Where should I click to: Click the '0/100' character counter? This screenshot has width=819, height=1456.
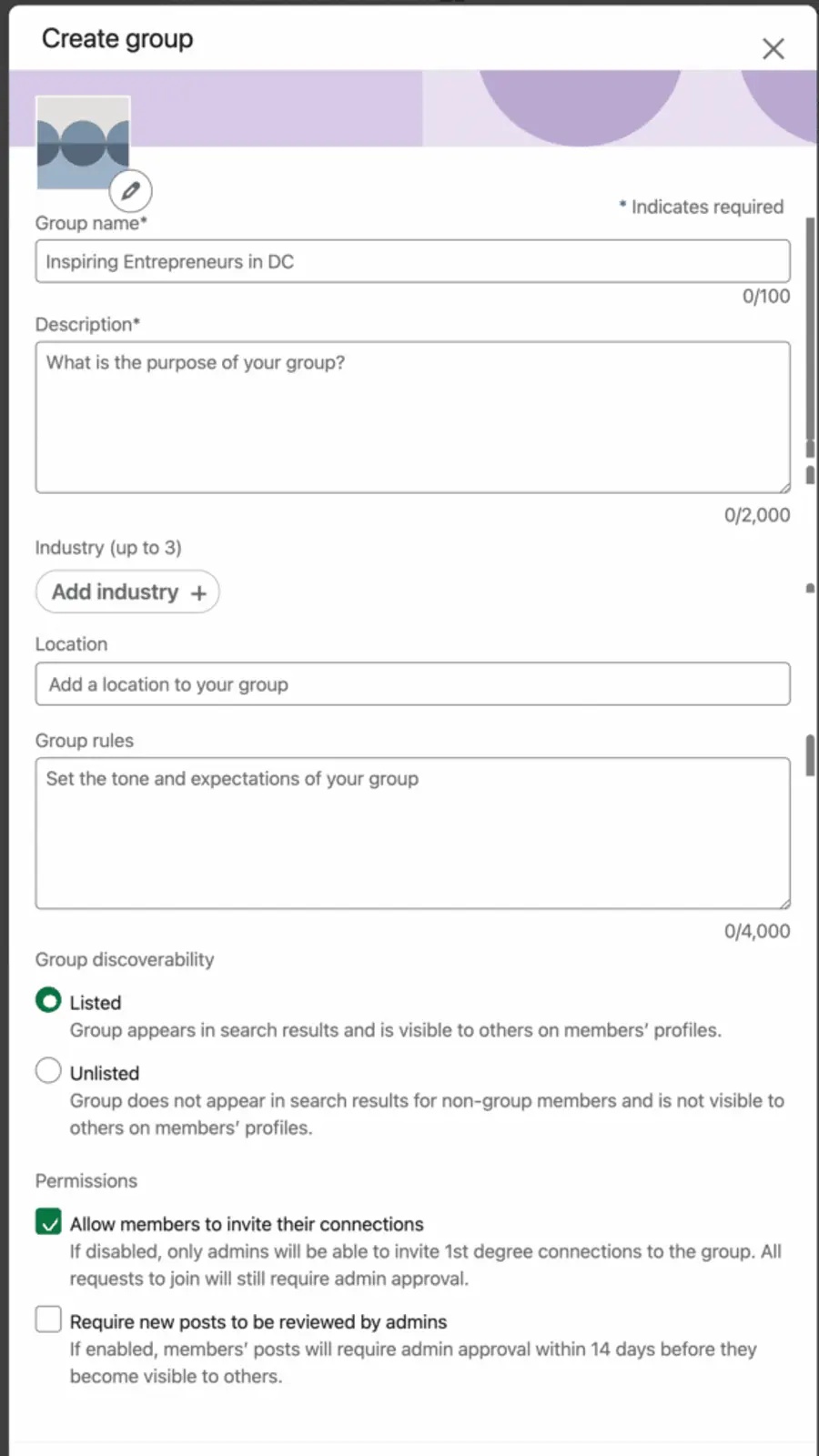coord(766,296)
